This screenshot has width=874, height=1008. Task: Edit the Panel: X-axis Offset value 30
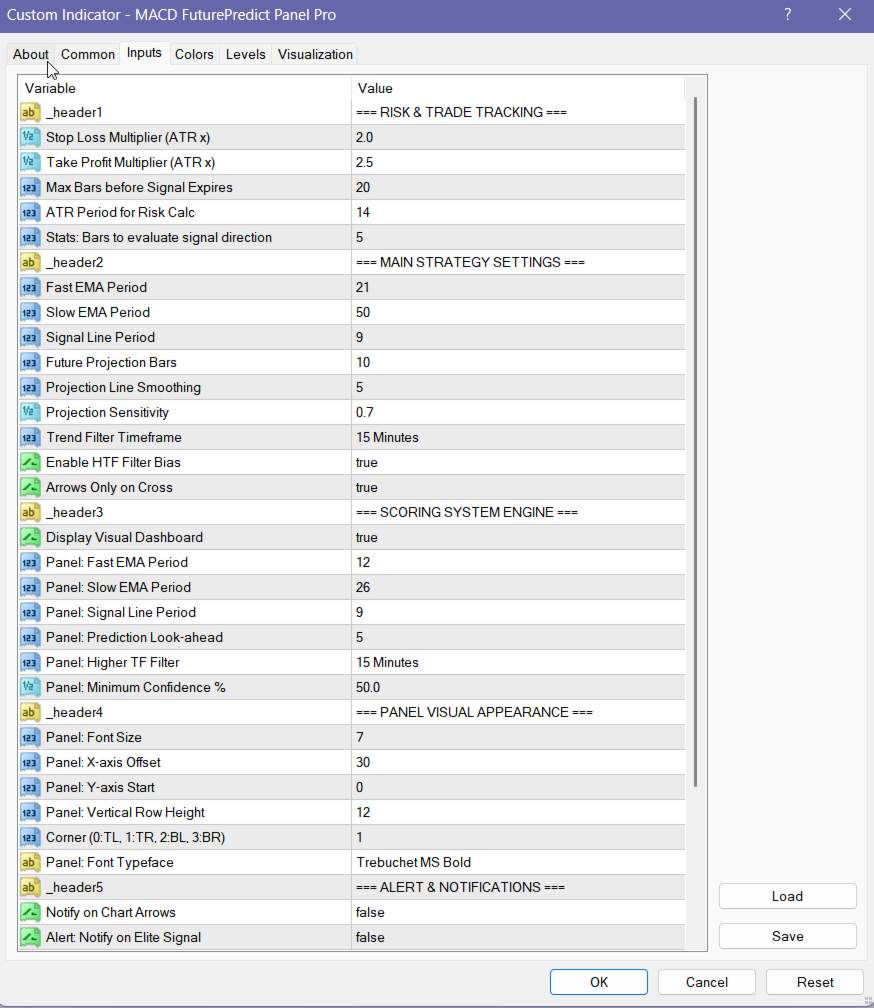click(x=518, y=762)
